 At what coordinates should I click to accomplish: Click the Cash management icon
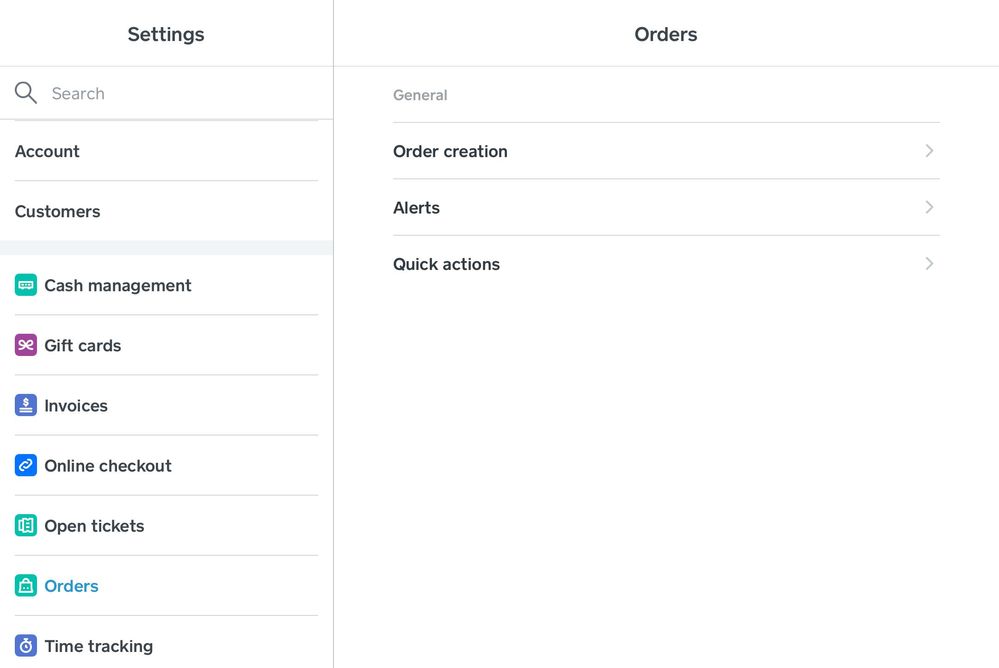click(26, 285)
